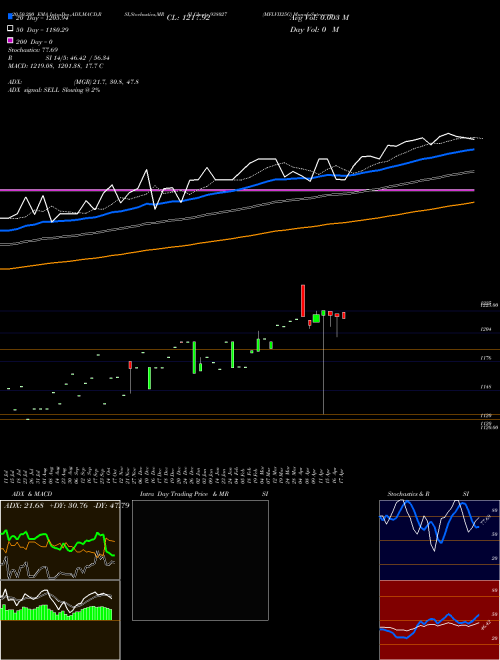
Task: Click the Intra Day Trading Price & MR title
Action: (184, 494)
